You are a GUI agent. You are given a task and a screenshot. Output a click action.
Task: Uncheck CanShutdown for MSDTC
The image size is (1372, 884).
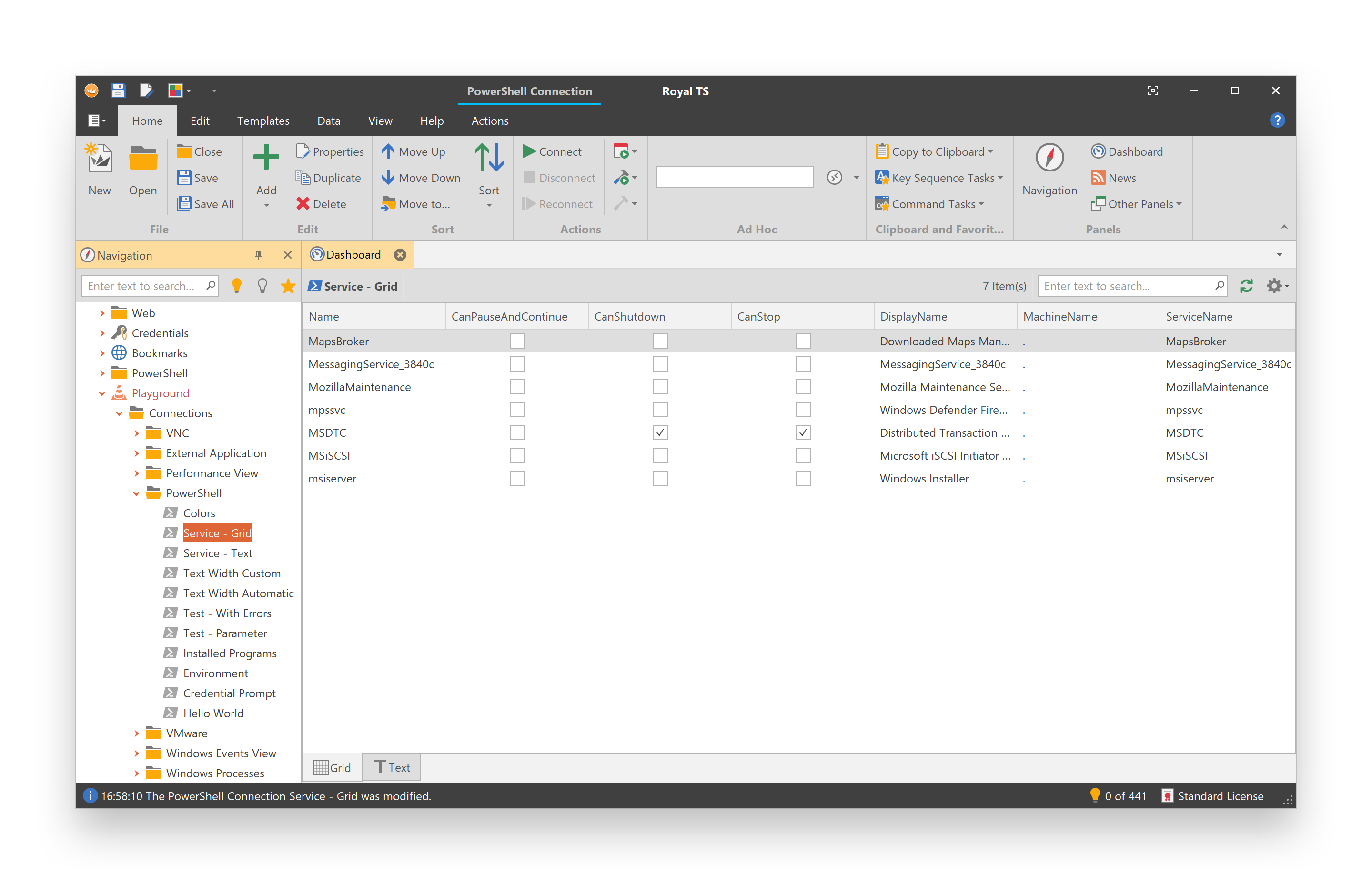[660, 432]
